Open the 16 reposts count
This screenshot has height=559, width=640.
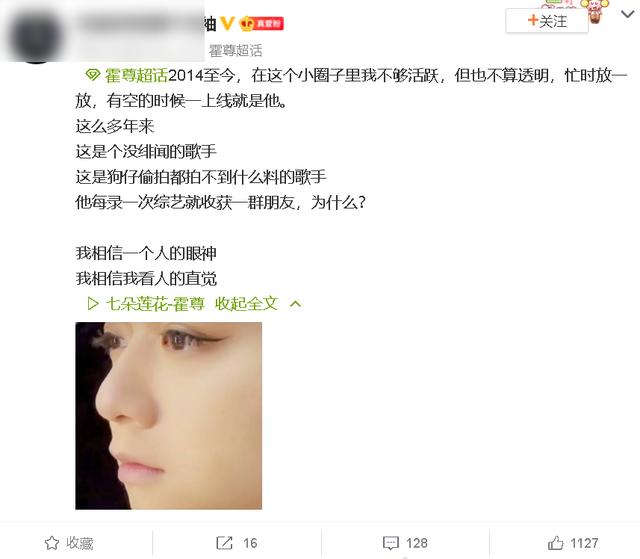coord(250,543)
